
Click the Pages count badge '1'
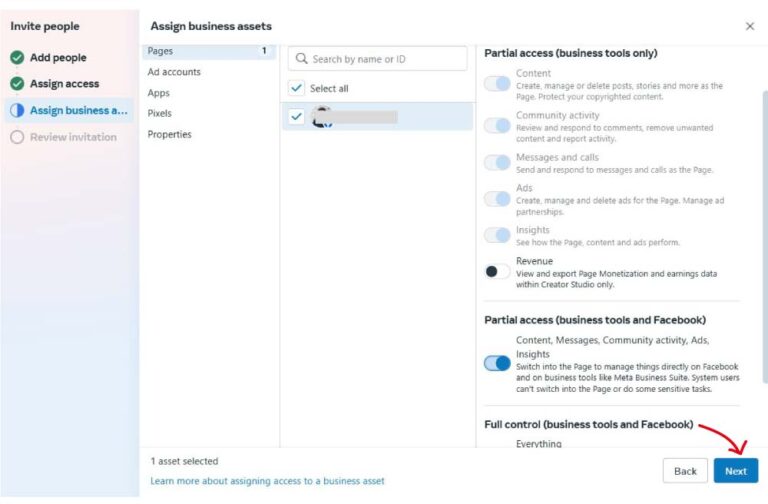coord(264,50)
